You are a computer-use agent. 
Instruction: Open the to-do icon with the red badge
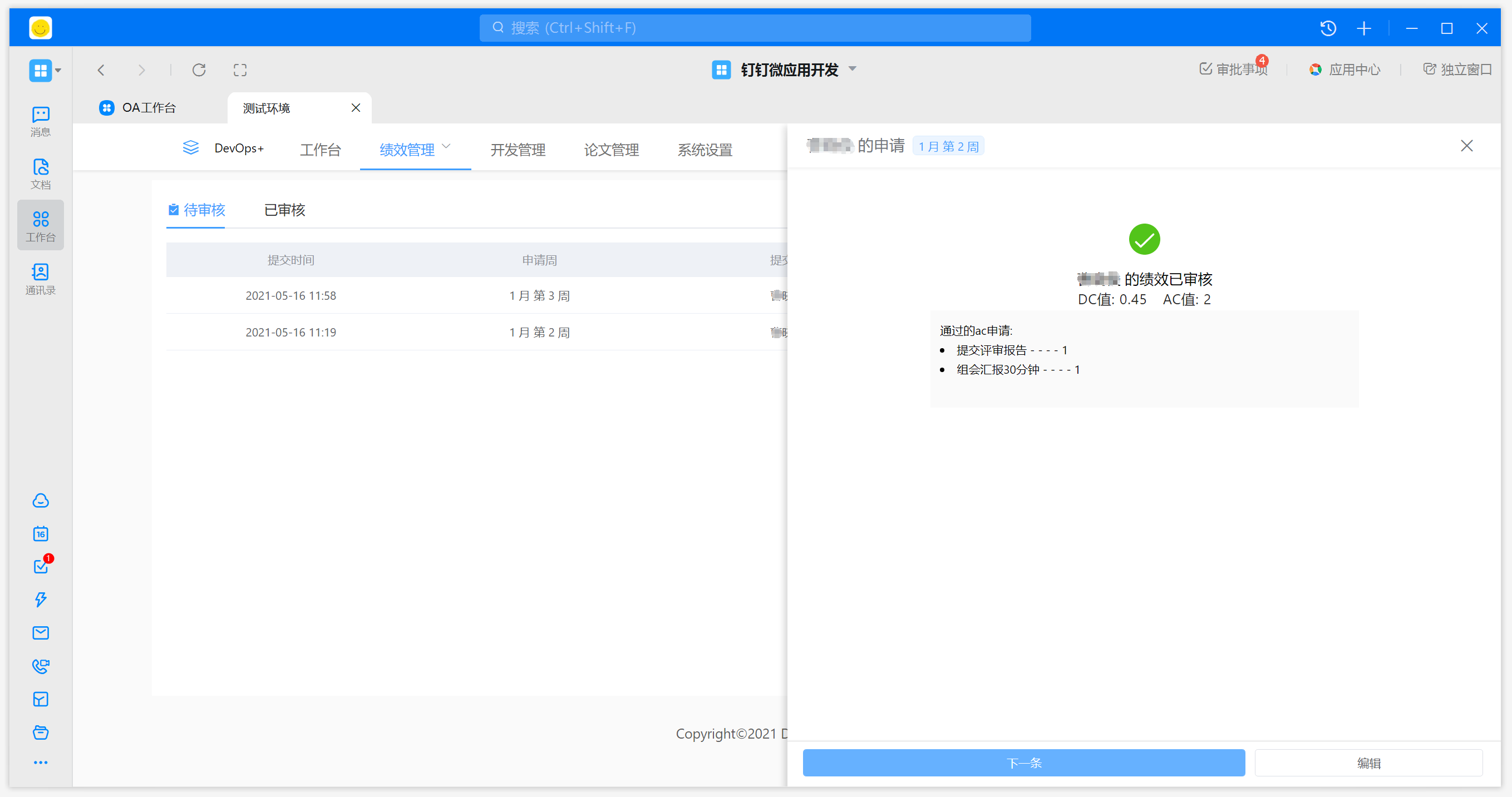tap(41, 566)
